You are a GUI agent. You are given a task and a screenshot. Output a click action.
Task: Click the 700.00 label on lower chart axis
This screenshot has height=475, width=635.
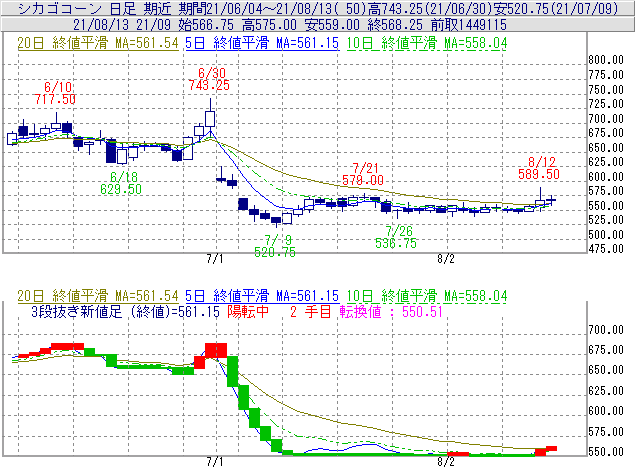606,330
